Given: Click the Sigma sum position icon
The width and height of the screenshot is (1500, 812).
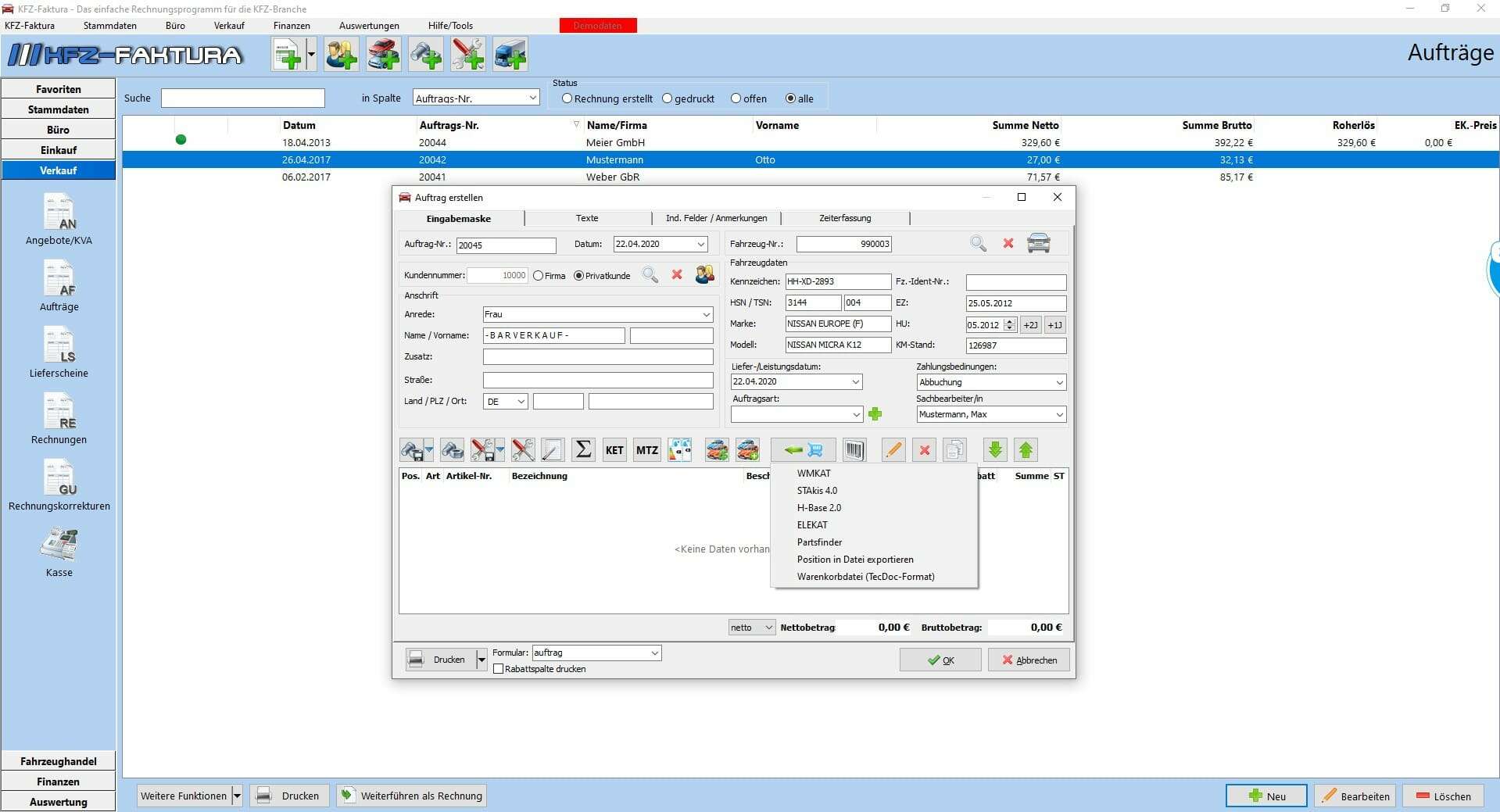Looking at the screenshot, I should pyautogui.click(x=583, y=450).
